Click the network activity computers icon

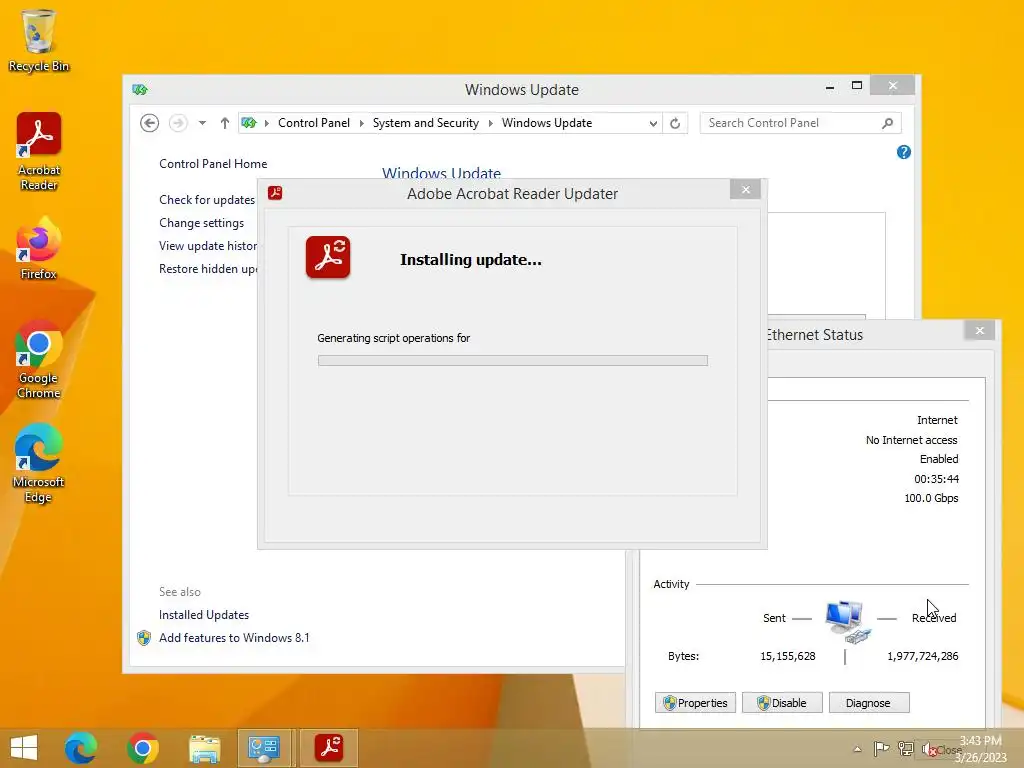(x=846, y=622)
